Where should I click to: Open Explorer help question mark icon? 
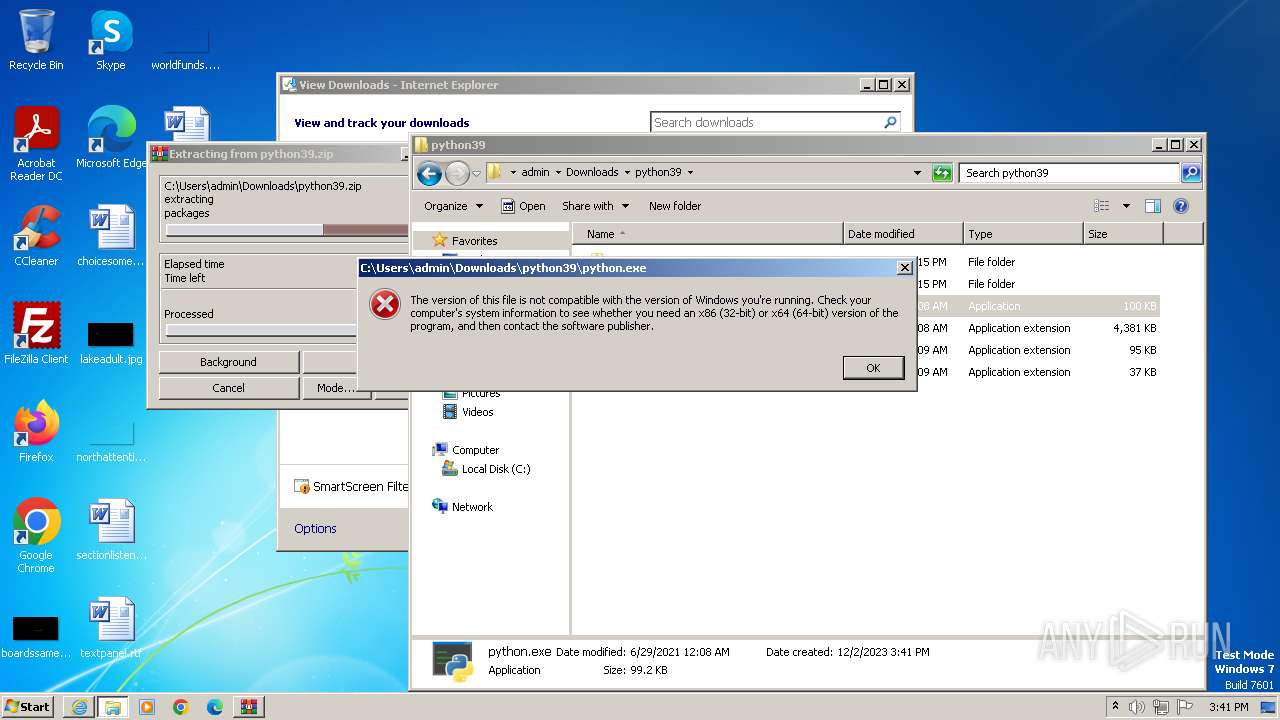pyautogui.click(x=1180, y=206)
